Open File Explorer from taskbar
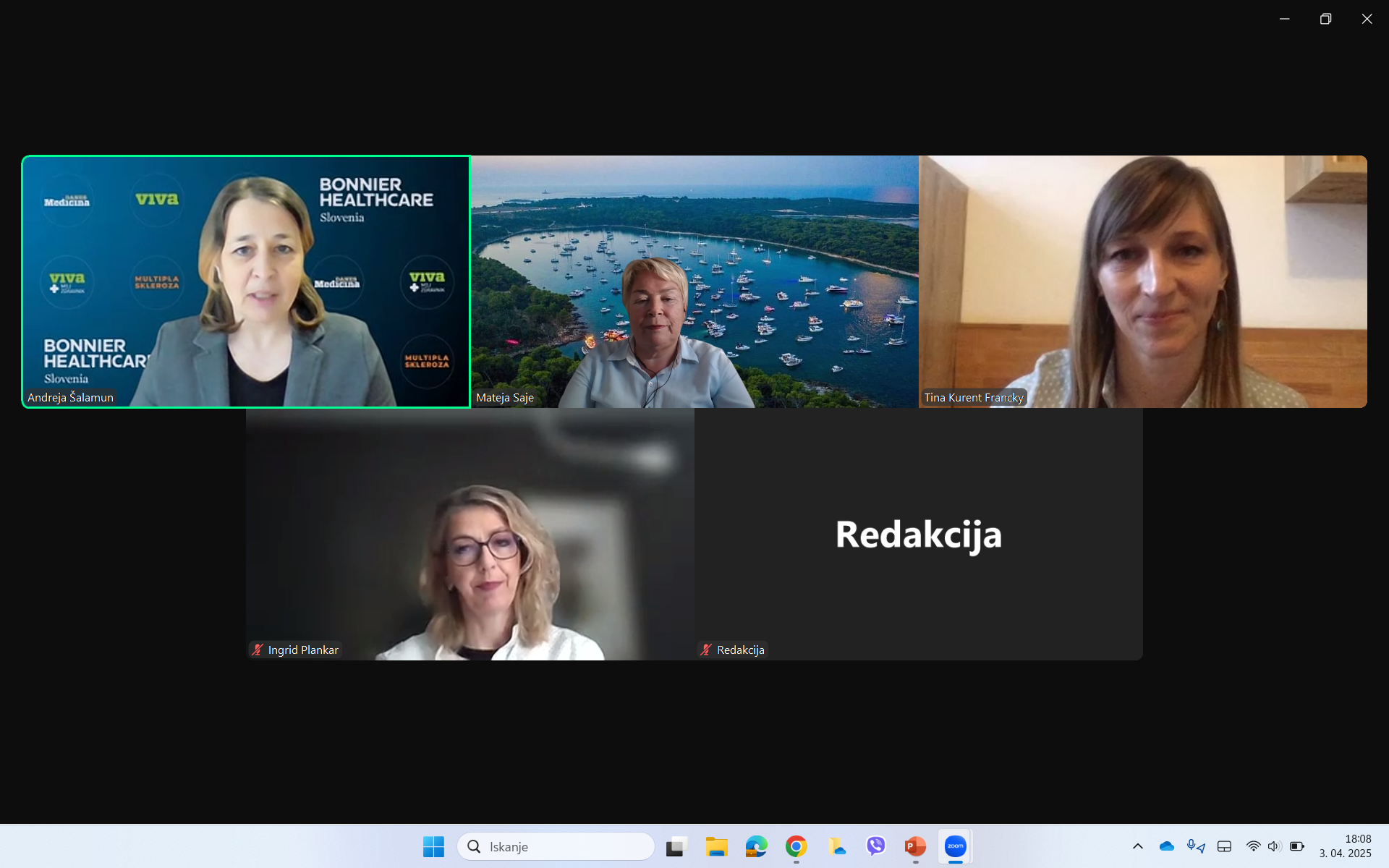The image size is (1389, 868). 716,846
